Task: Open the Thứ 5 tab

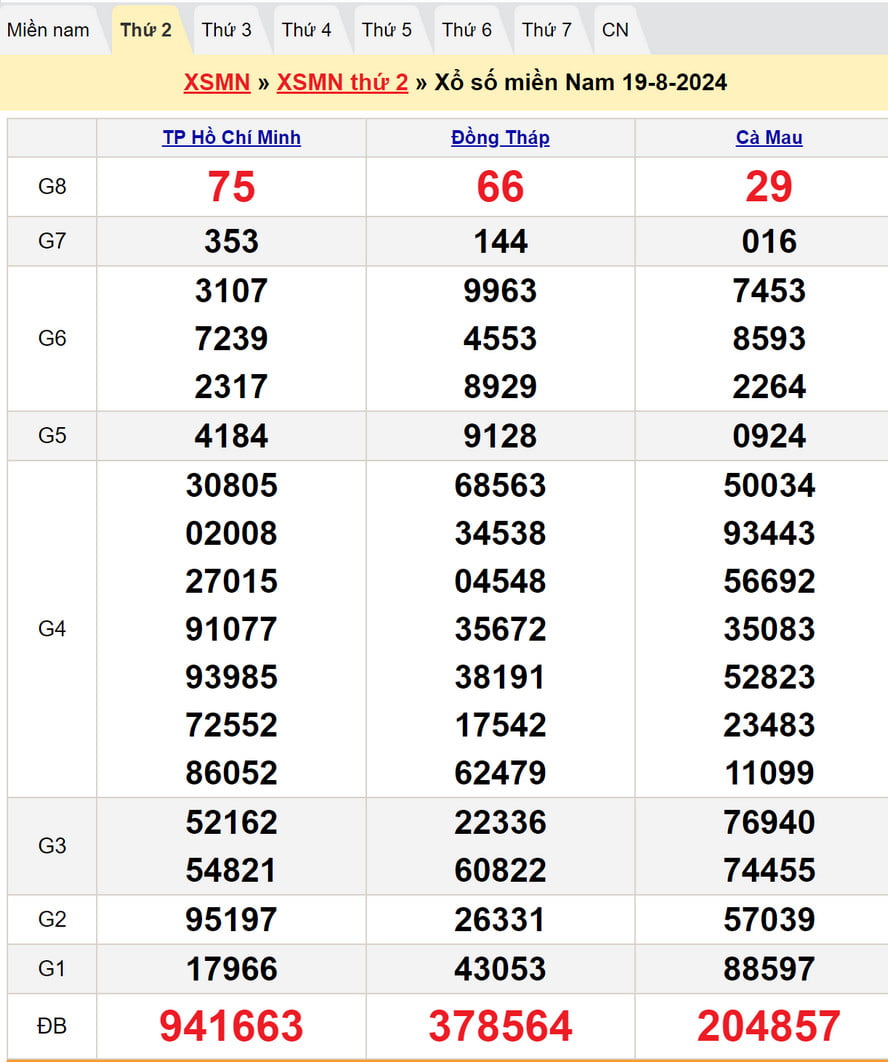Action: click(x=387, y=30)
